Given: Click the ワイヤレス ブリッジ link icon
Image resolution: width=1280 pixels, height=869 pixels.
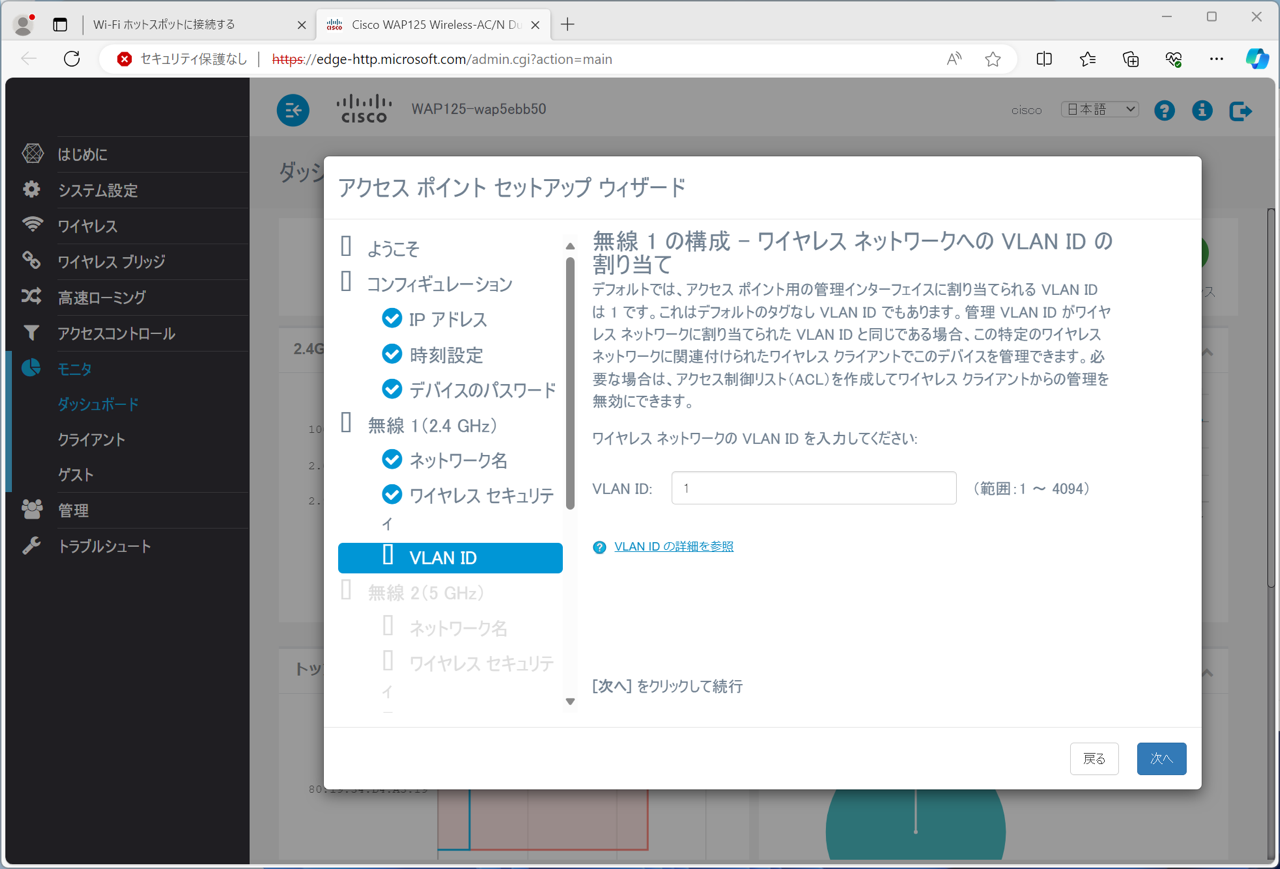Looking at the screenshot, I should [x=32, y=261].
